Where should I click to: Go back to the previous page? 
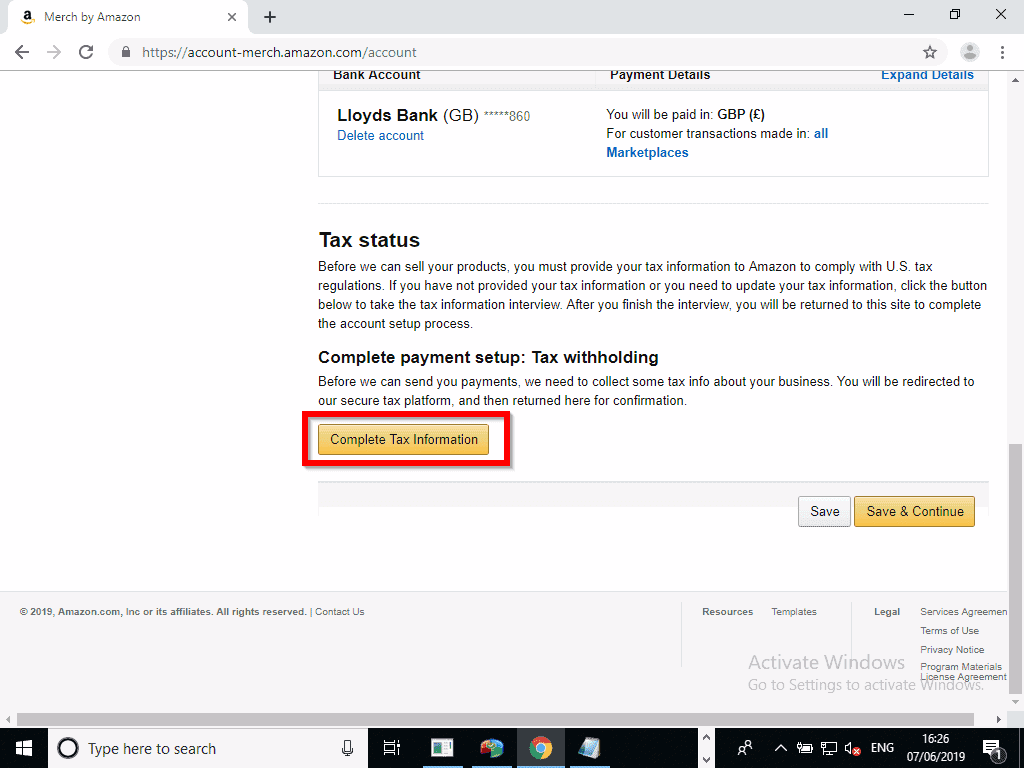click(22, 52)
